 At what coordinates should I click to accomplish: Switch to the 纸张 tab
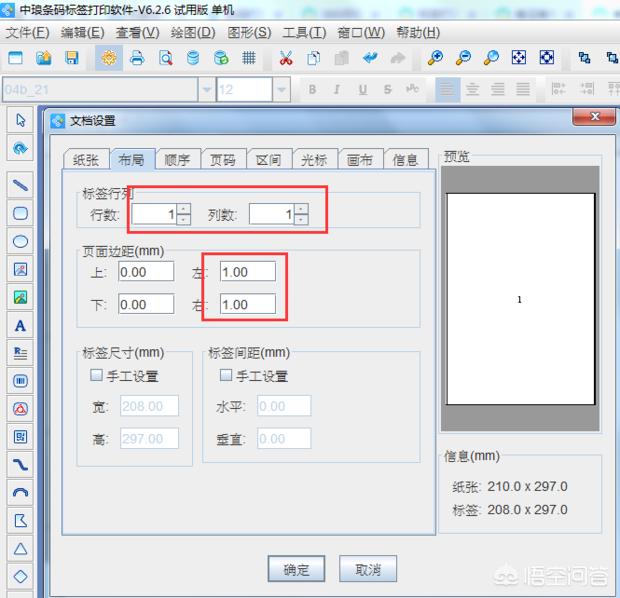83,160
